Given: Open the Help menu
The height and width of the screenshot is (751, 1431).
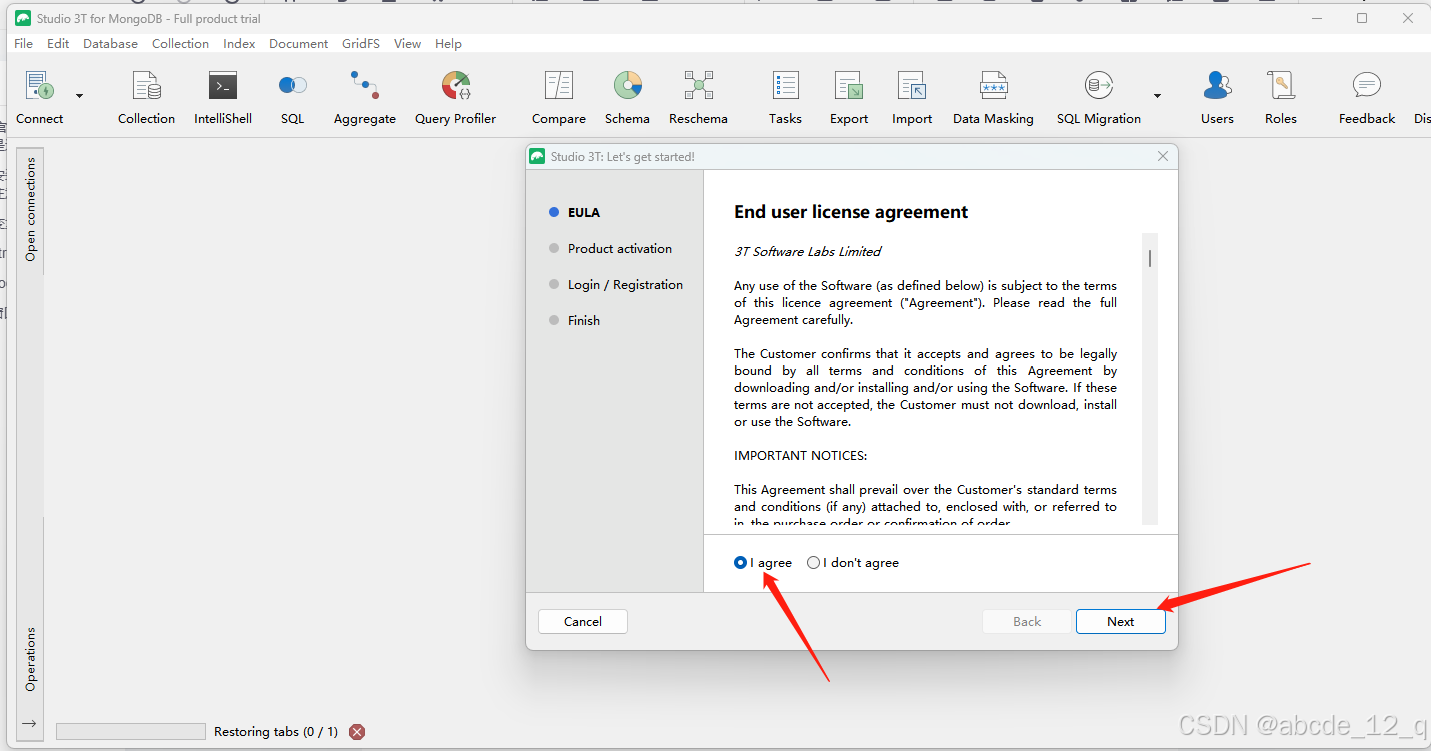Looking at the screenshot, I should pos(448,44).
